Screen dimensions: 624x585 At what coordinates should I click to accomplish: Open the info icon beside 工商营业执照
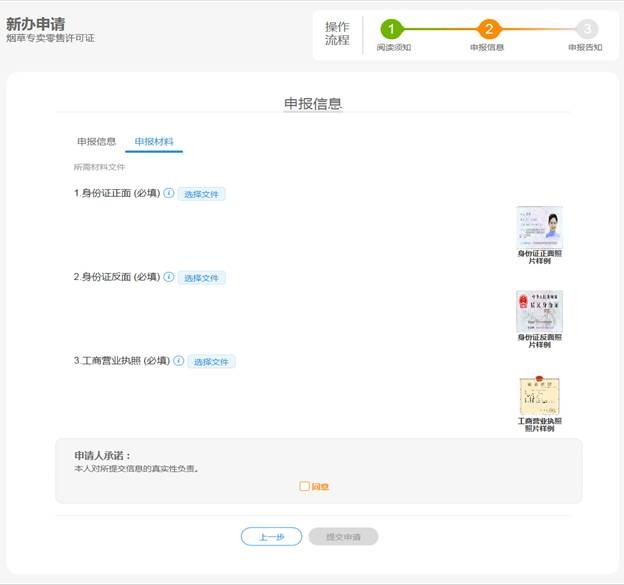[x=178, y=361]
